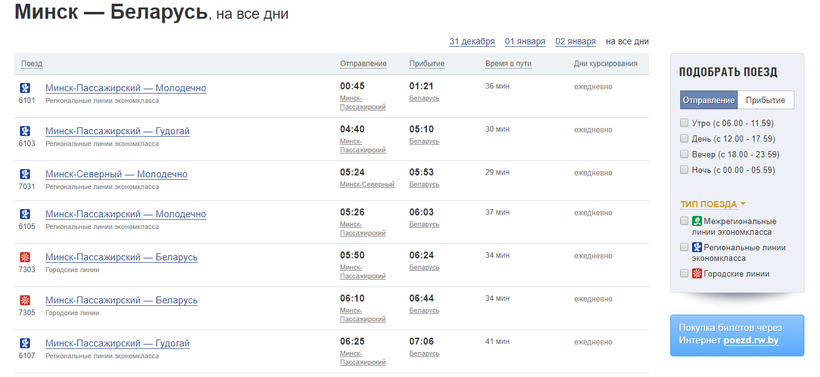
Task: Switch to the Прибытие tab
Action: [x=766, y=100]
